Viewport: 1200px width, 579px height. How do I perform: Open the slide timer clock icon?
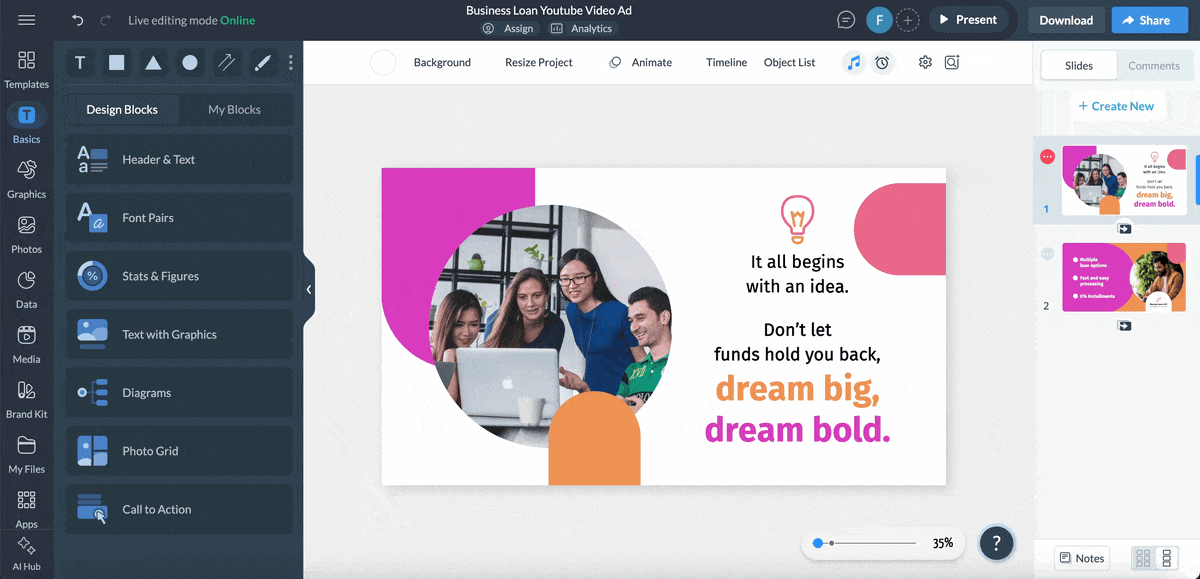click(882, 62)
